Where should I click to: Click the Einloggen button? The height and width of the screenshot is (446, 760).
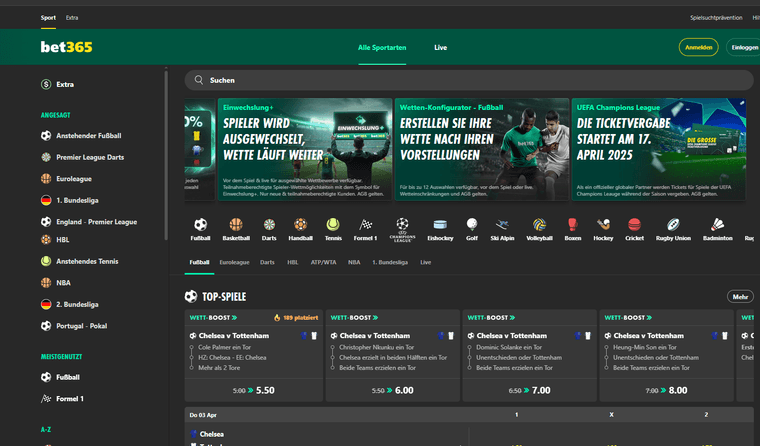[x=743, y=48]
